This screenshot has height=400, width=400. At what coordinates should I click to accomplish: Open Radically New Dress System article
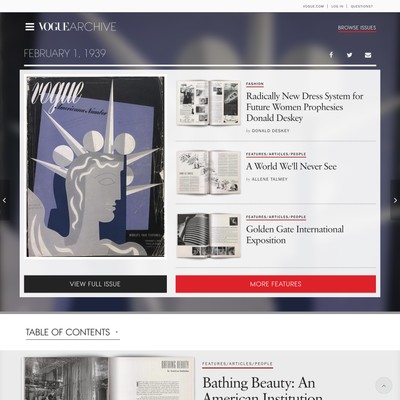(304, 107)
